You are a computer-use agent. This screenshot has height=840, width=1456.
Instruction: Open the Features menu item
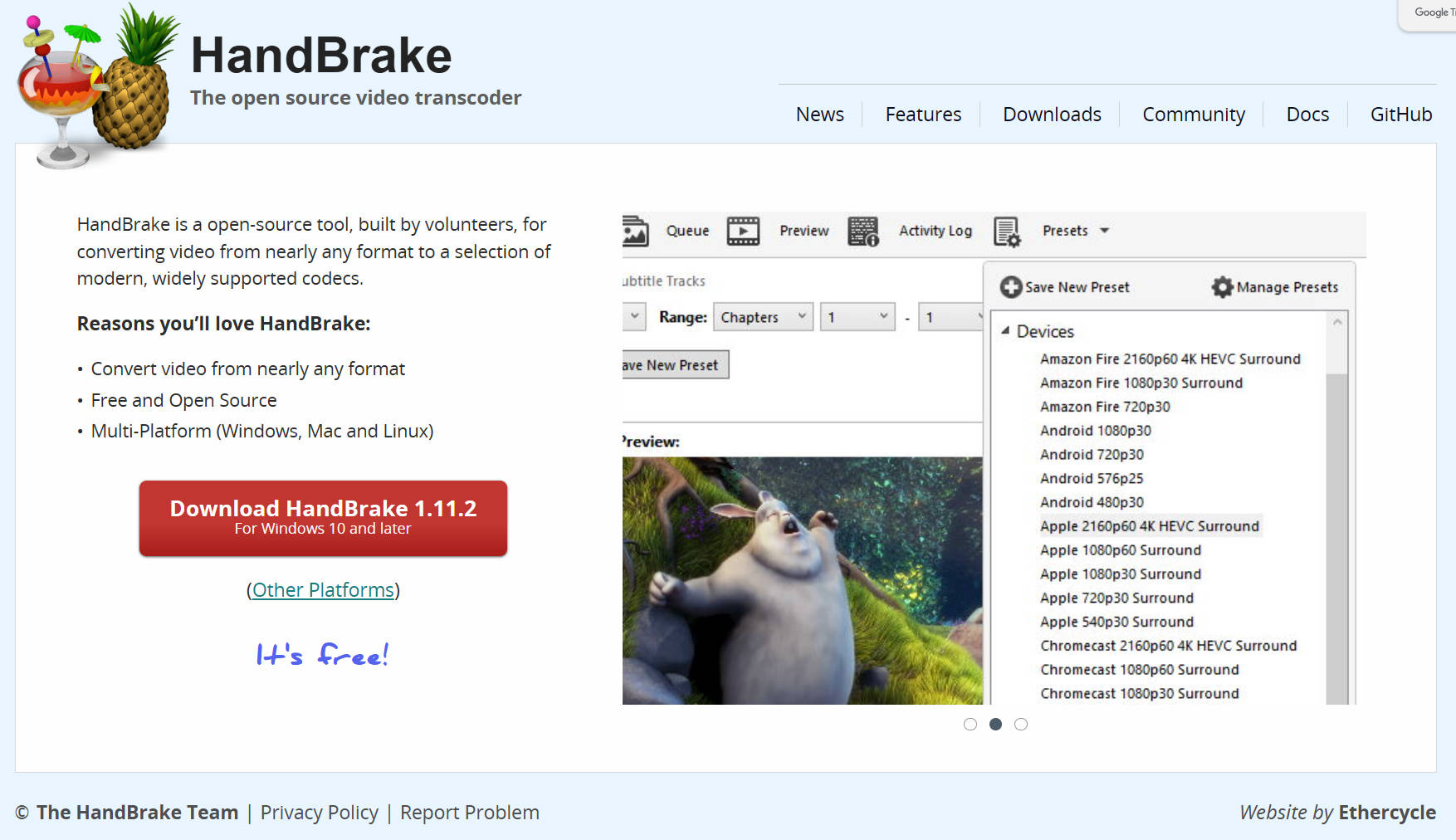pyautogui.click(x=923, y=115)
